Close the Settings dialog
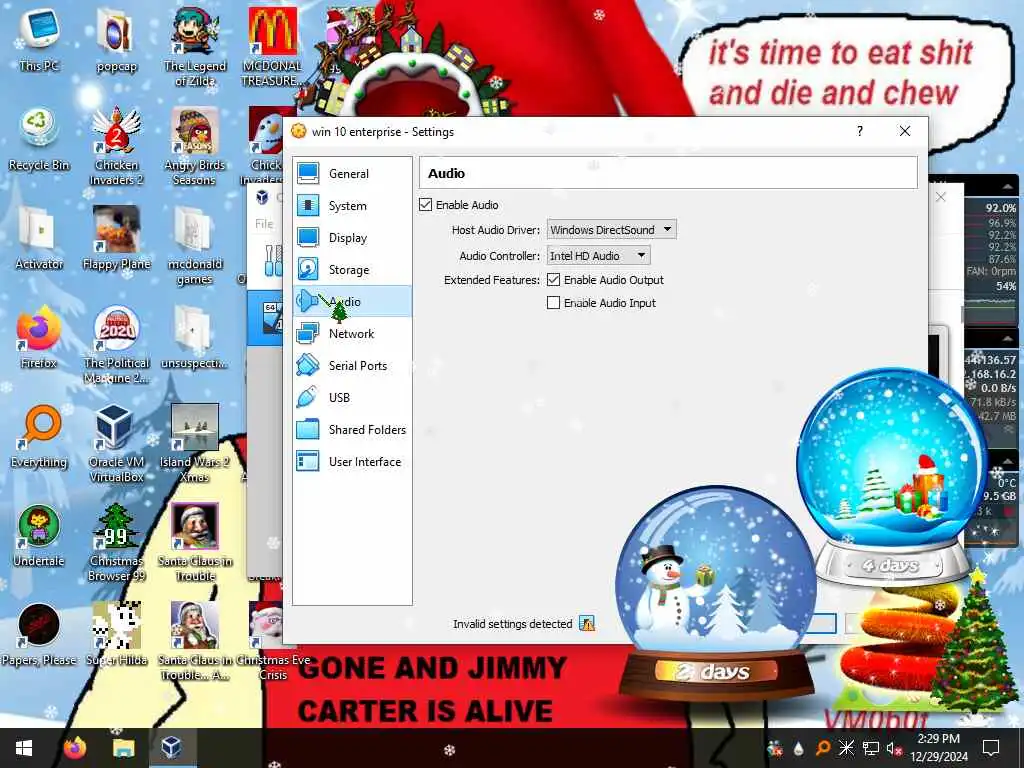The image size is (1024, 768). coord(904,131)
